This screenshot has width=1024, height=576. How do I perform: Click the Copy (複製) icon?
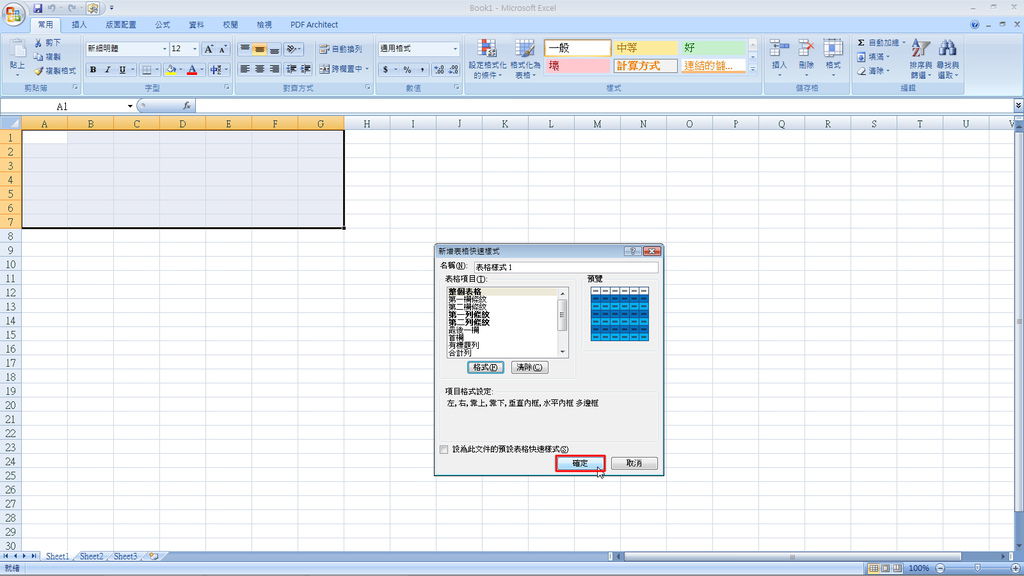click(x=39, y=57)
